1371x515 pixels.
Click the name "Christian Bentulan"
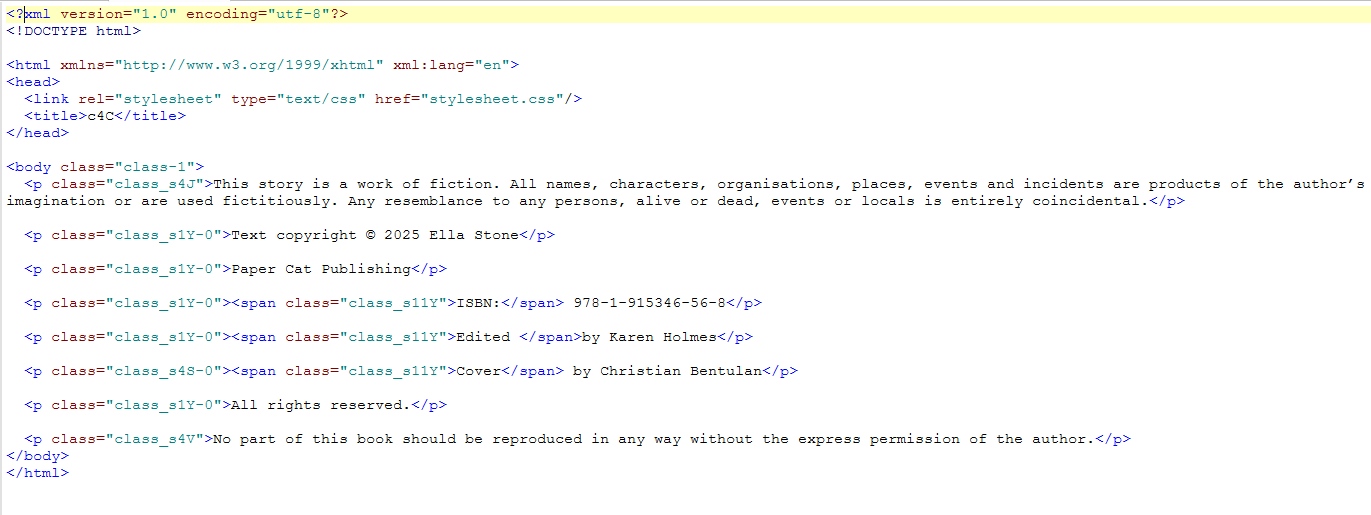pyautogui.click(x=681, y=371)
